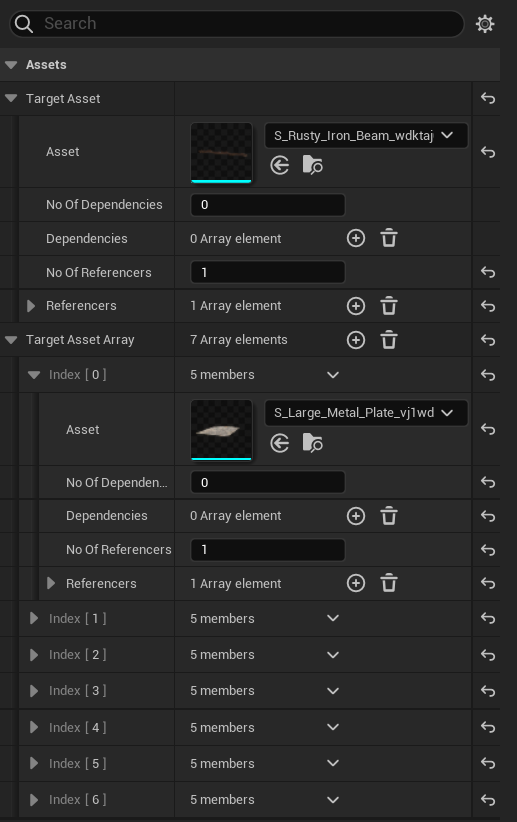Reset Index [ 5 ] to default
The image size is (517, 822).
click(x=488, y=763)
